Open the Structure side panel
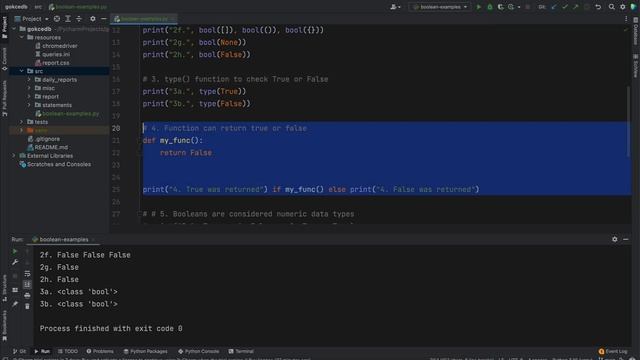Image resolution: width=640 pixels, height=360 pixels. pyautogui.click(x=4, y=287)
